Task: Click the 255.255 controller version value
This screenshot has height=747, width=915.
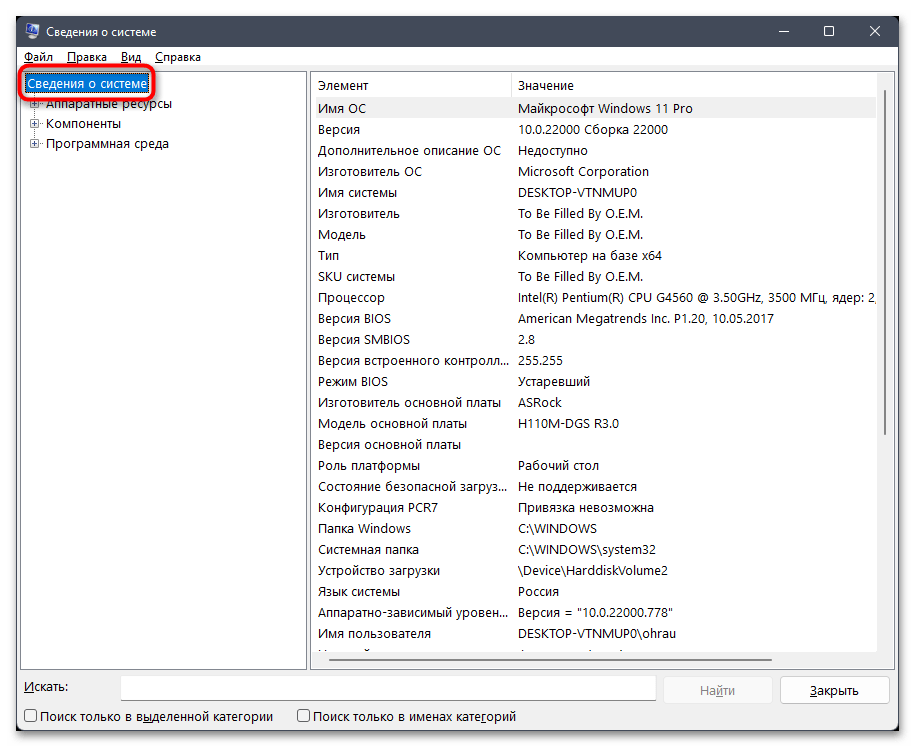Action: 540,361
